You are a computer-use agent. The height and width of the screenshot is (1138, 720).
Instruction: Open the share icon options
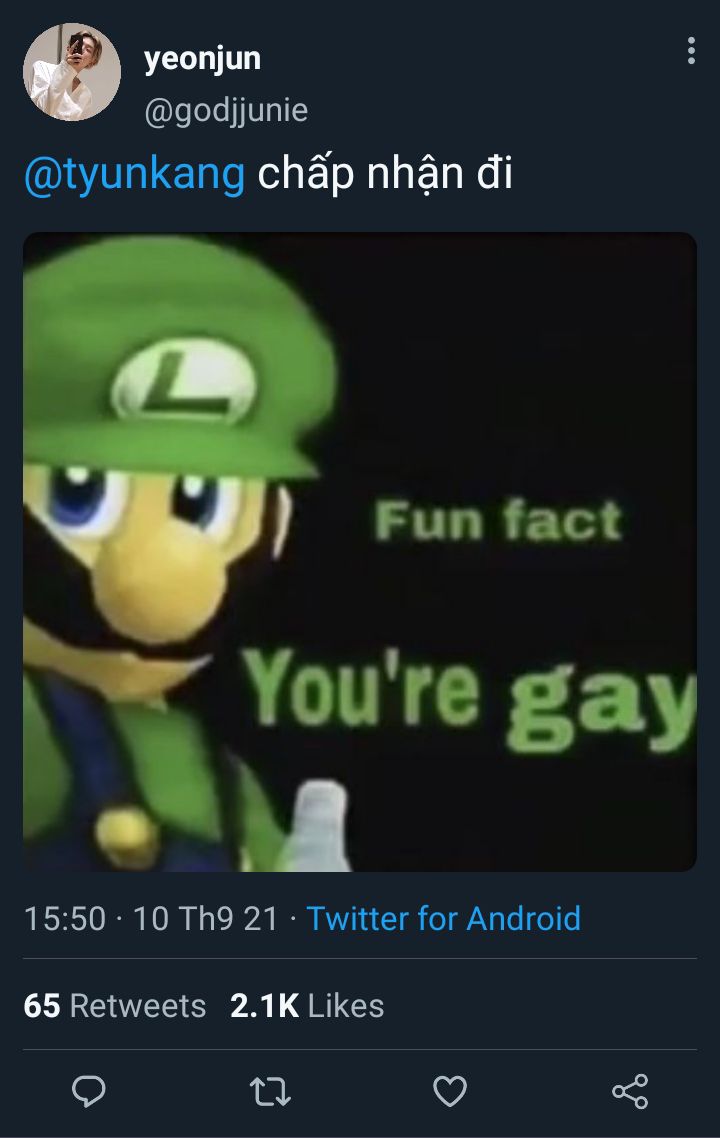pyautogui.click(x=630, y=1091)
